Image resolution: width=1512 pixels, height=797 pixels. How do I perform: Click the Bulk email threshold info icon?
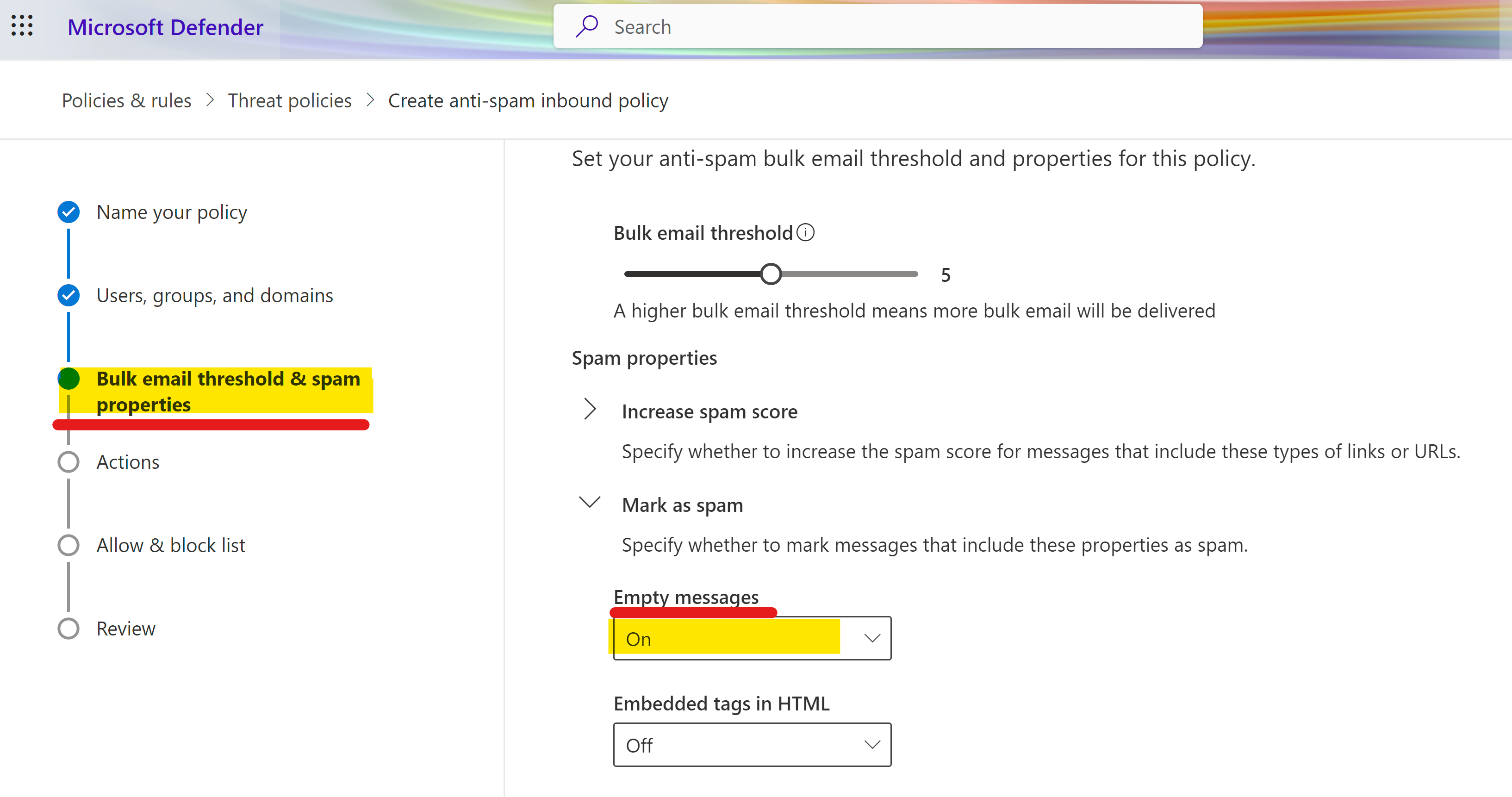[x=805, y=232]
